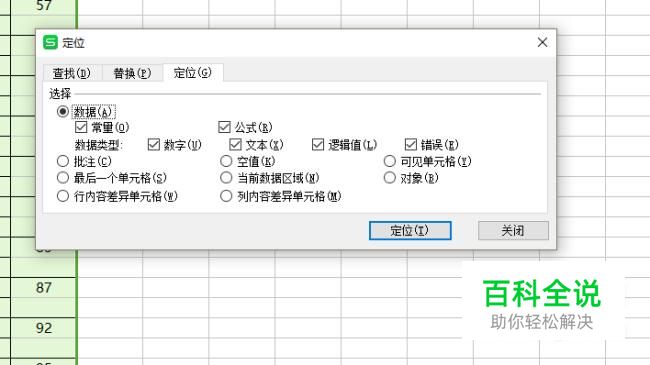Screen dimensions: 650x365
Task: Select the 数据(A) radio button
Action: click(x=63, y=112)
